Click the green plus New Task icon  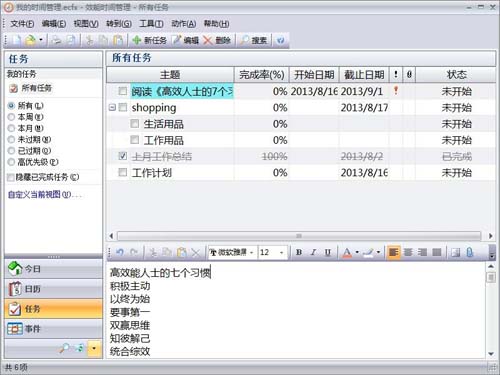[x=137, y=40]
